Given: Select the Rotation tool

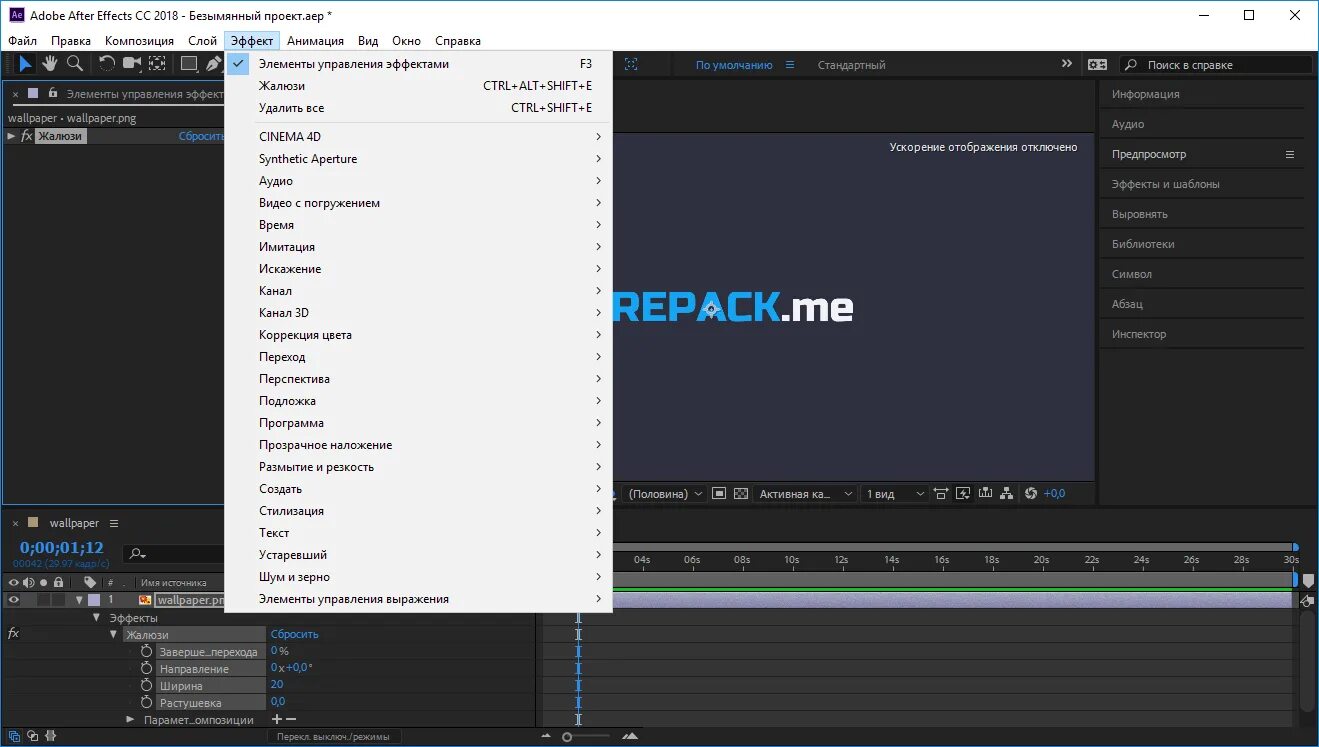Looking at the screenshot, I should click(106, 64).
